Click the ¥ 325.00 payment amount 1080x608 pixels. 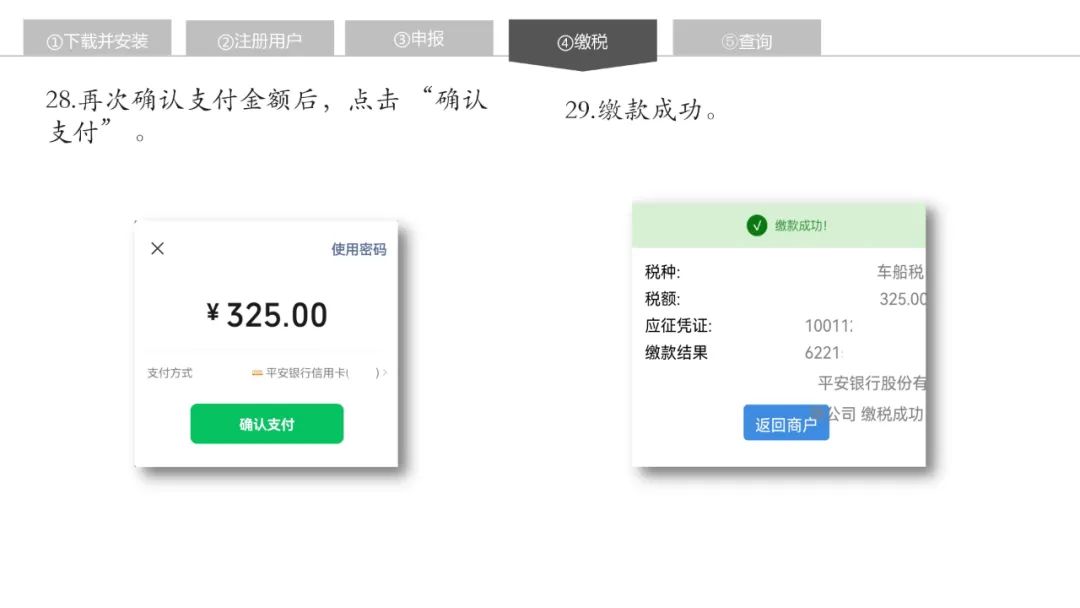pyautogui.click(x=267, y=315)
